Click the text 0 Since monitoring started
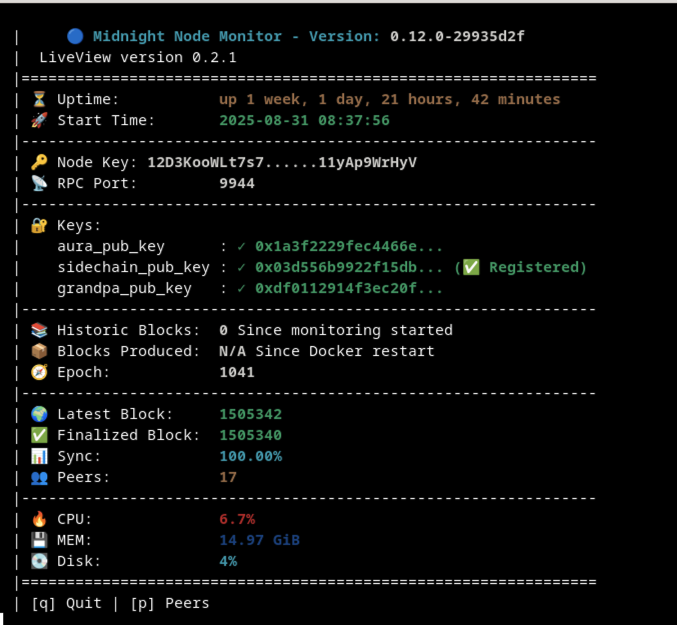Image resolution: width=677 pixels, height=625 pixels. pos(336,330)
